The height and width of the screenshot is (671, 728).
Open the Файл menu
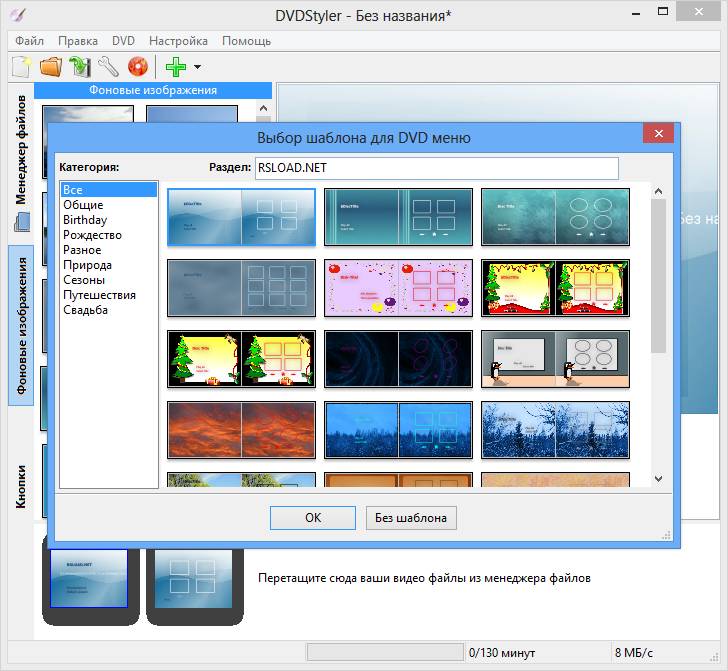[x=29, y=41]
